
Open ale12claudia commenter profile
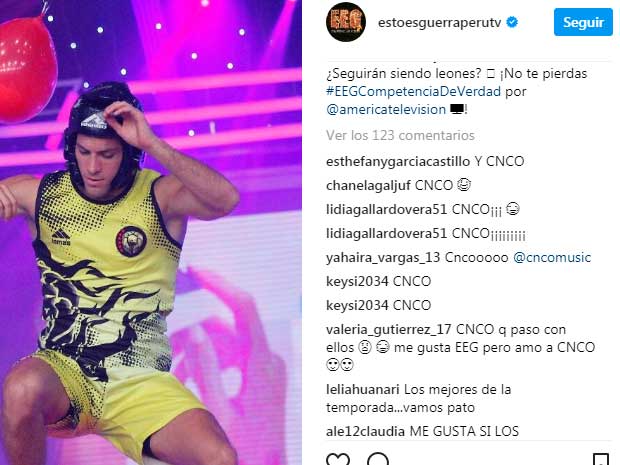(365, 431)
